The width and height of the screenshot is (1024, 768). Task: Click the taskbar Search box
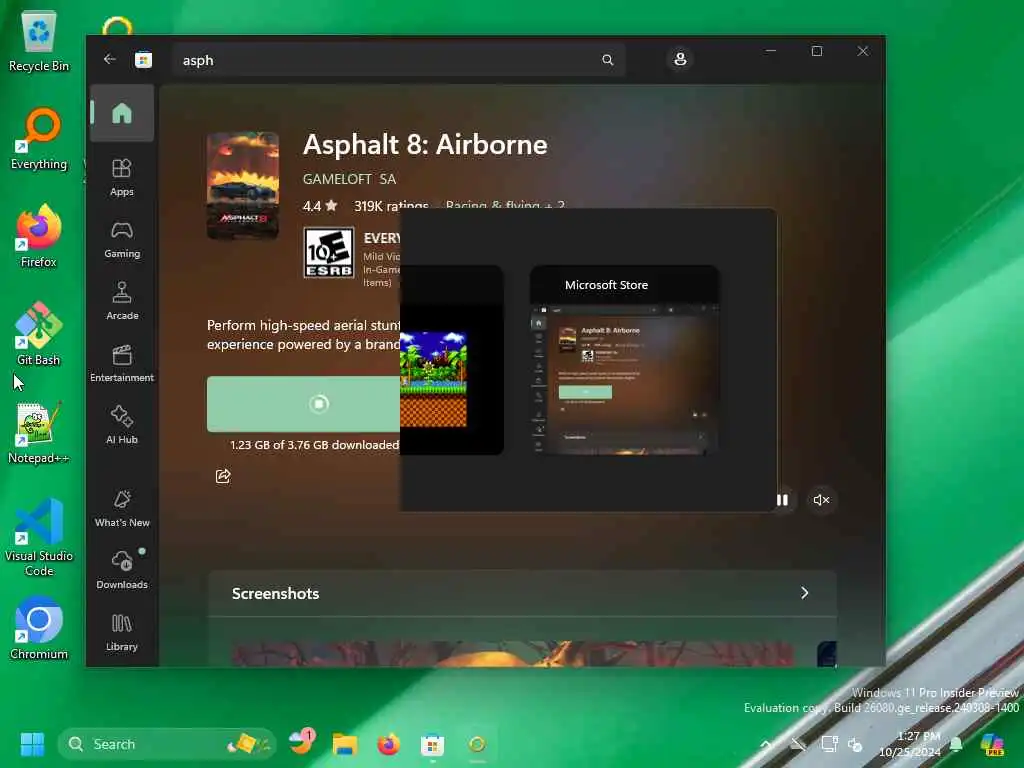point(167,744)
